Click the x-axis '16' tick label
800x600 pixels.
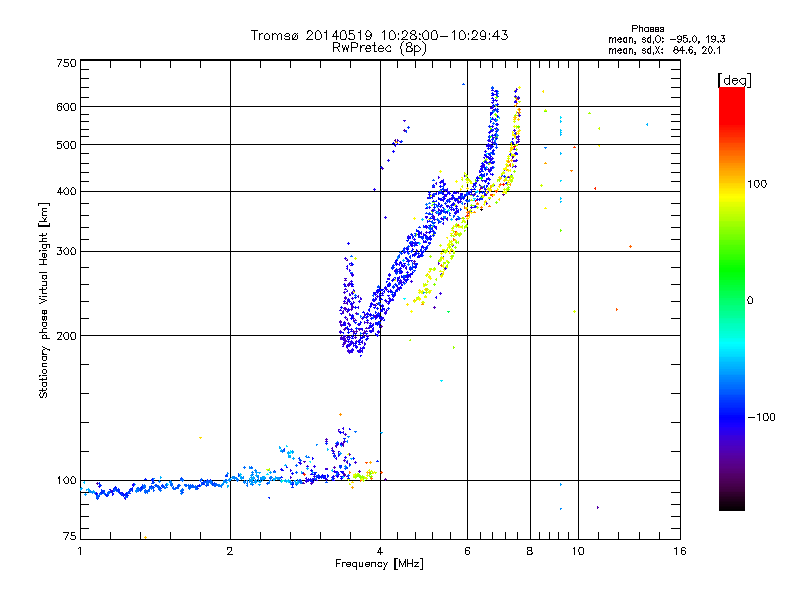(680, 551)
